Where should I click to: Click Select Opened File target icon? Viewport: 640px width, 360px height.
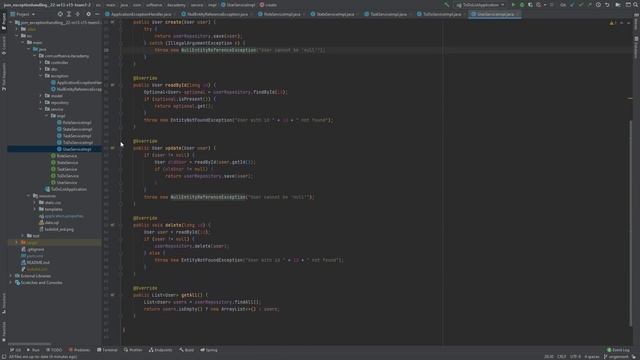60,14
